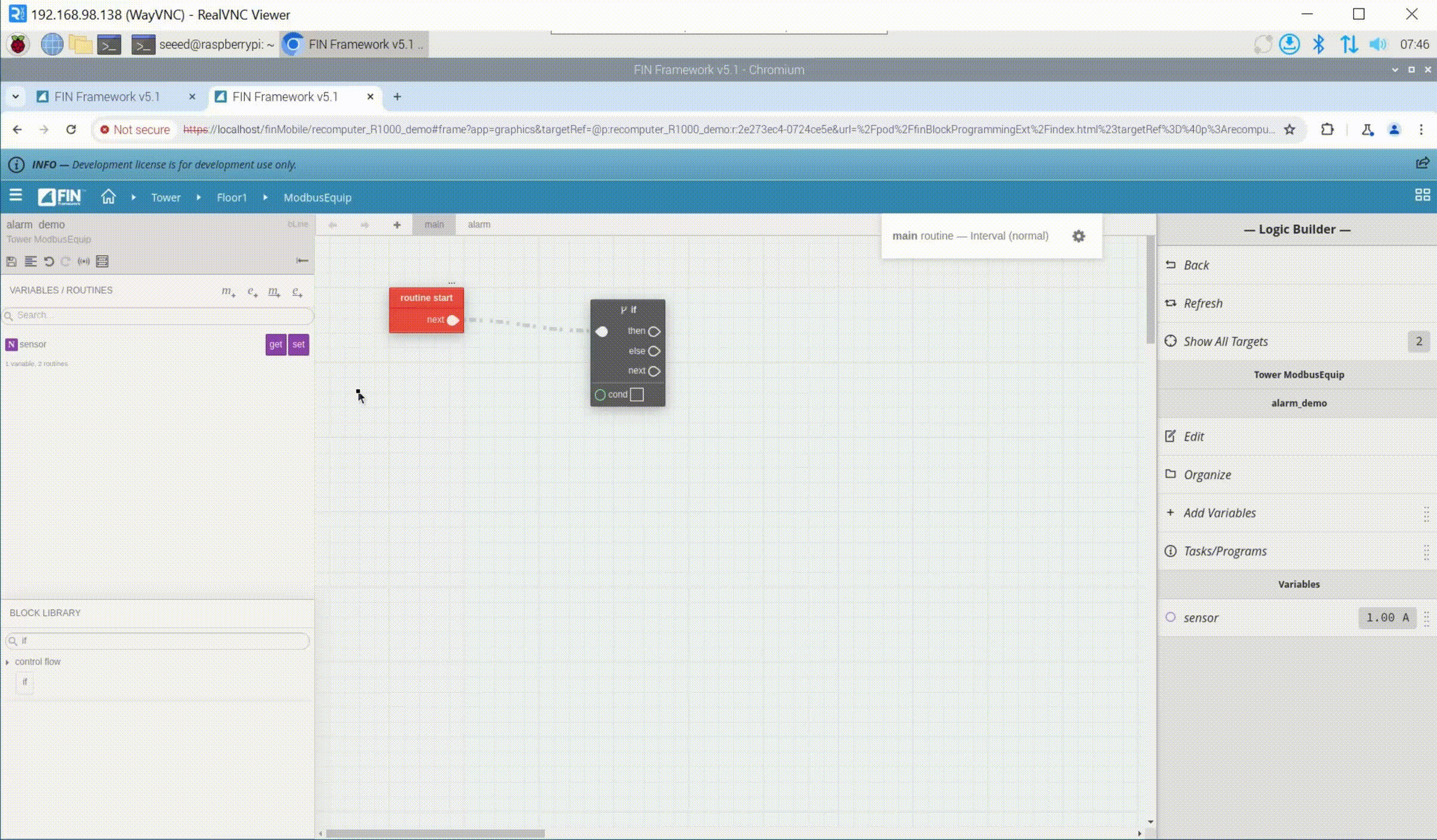Screen dimensions: 1437x840
Task: Click the align blocks icon
Action: (x=30, y=262)
